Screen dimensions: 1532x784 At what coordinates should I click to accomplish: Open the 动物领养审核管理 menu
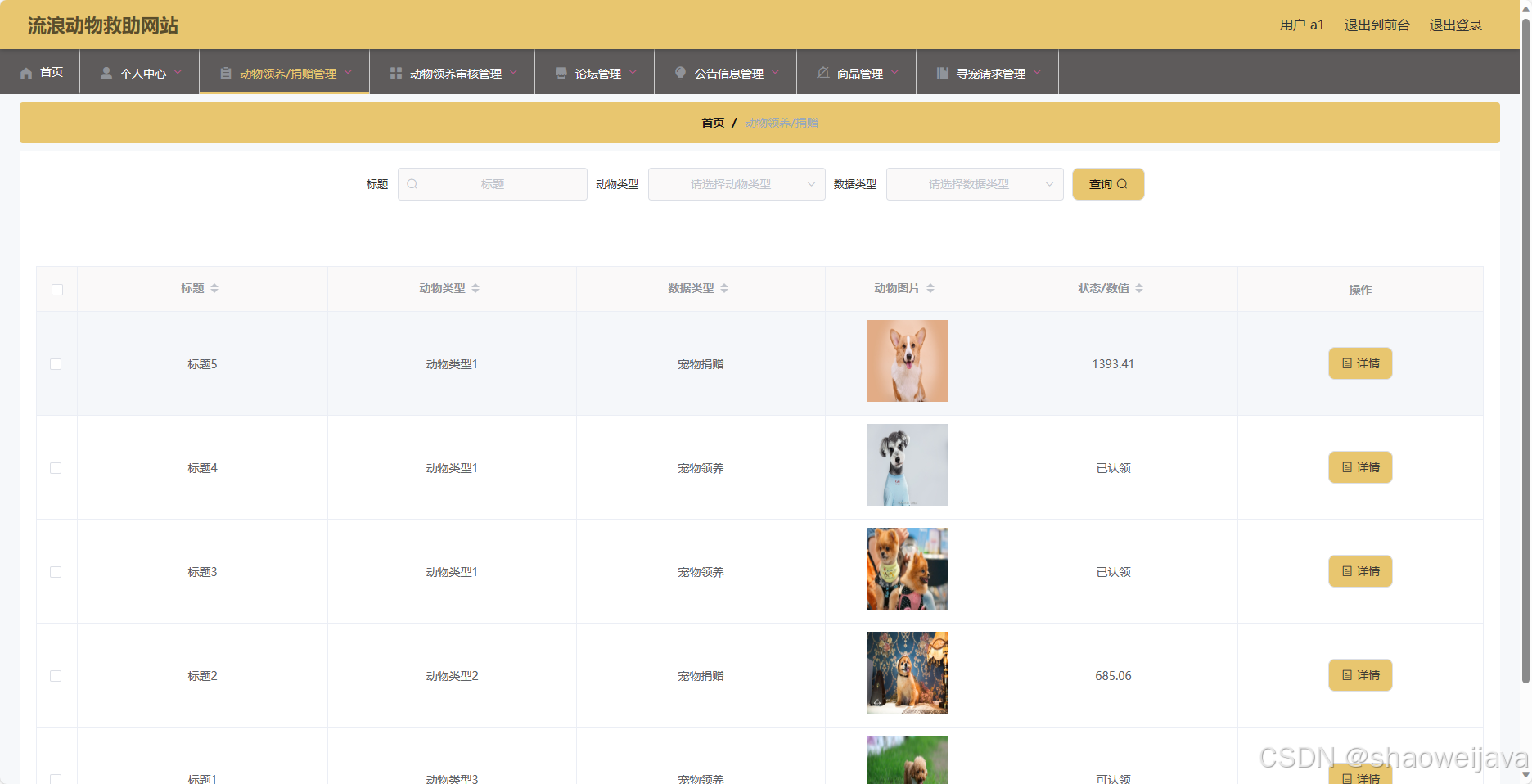click(453, 72)
